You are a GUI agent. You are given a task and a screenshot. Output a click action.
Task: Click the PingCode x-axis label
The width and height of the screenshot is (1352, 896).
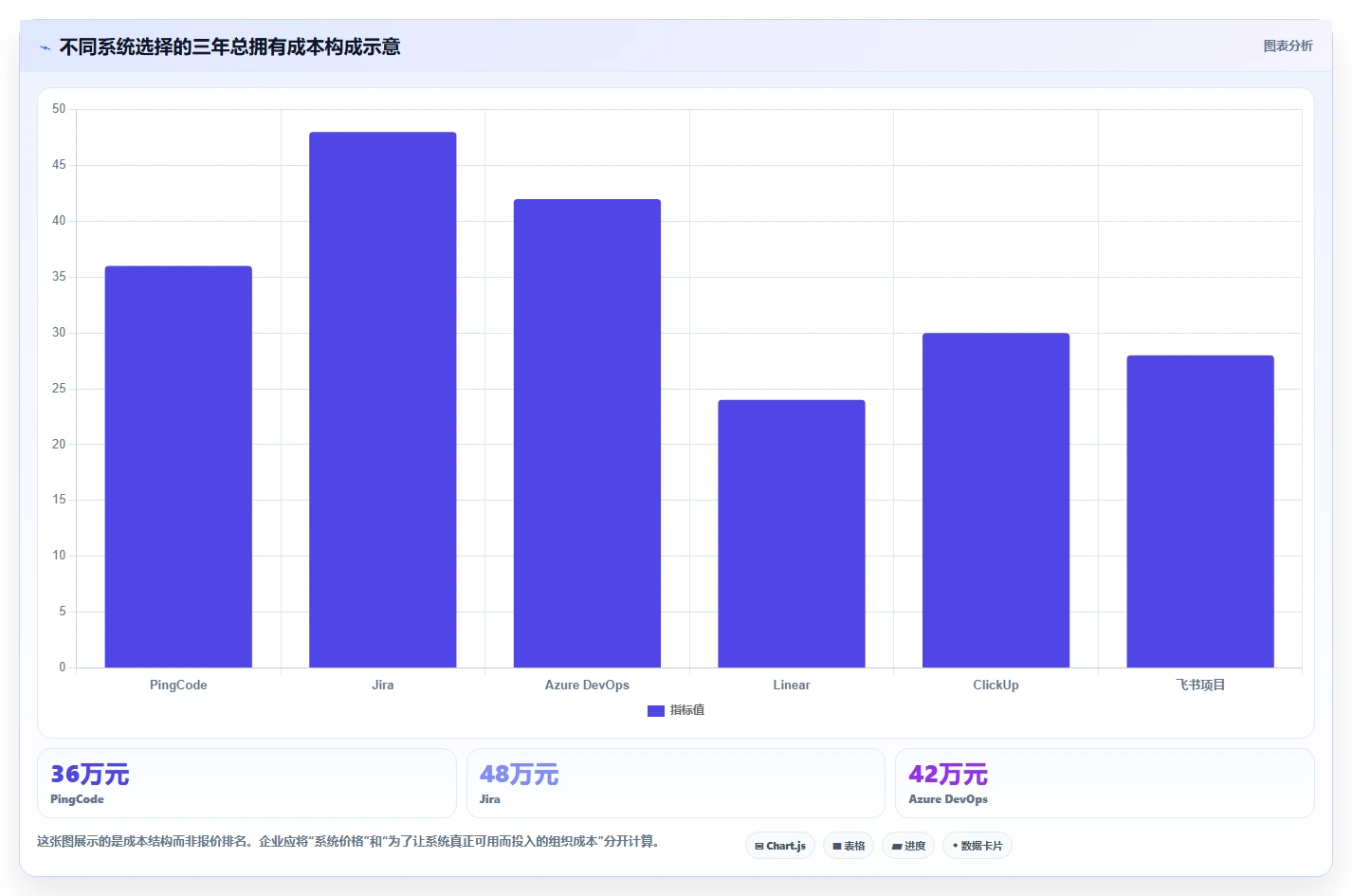coord(178,685)
